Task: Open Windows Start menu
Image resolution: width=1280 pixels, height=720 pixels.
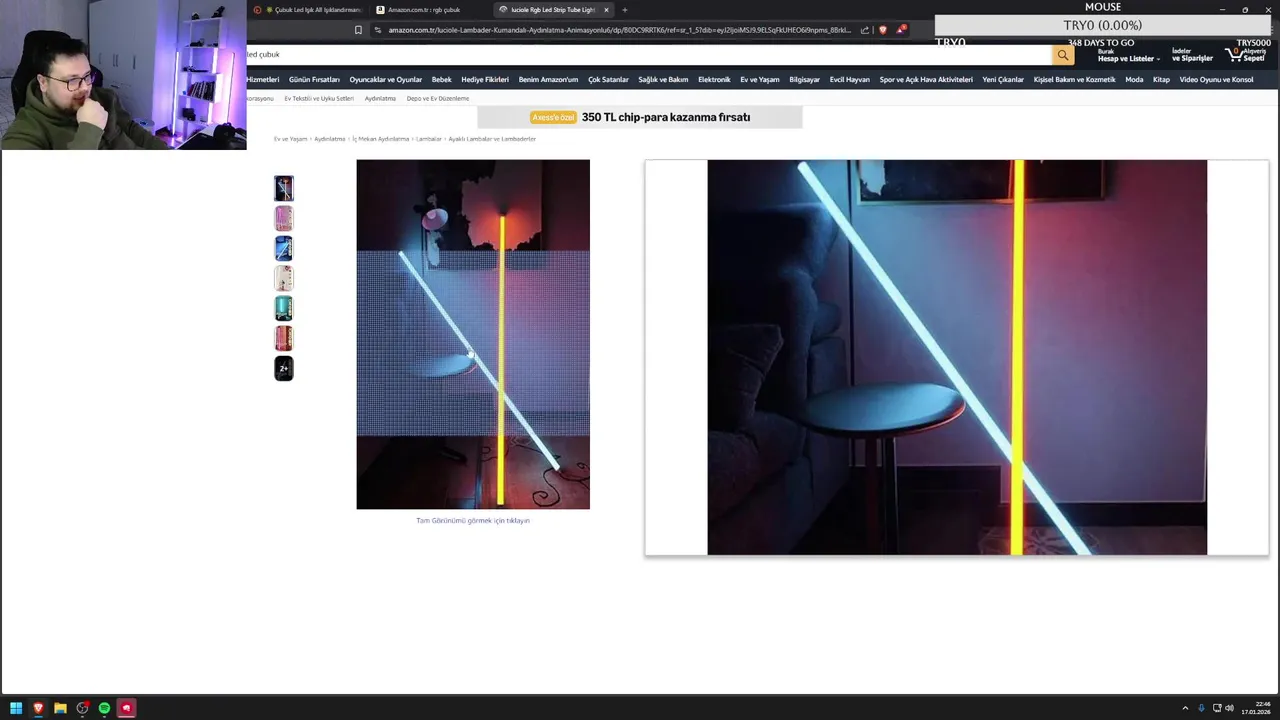Action: tap(16, 708)
